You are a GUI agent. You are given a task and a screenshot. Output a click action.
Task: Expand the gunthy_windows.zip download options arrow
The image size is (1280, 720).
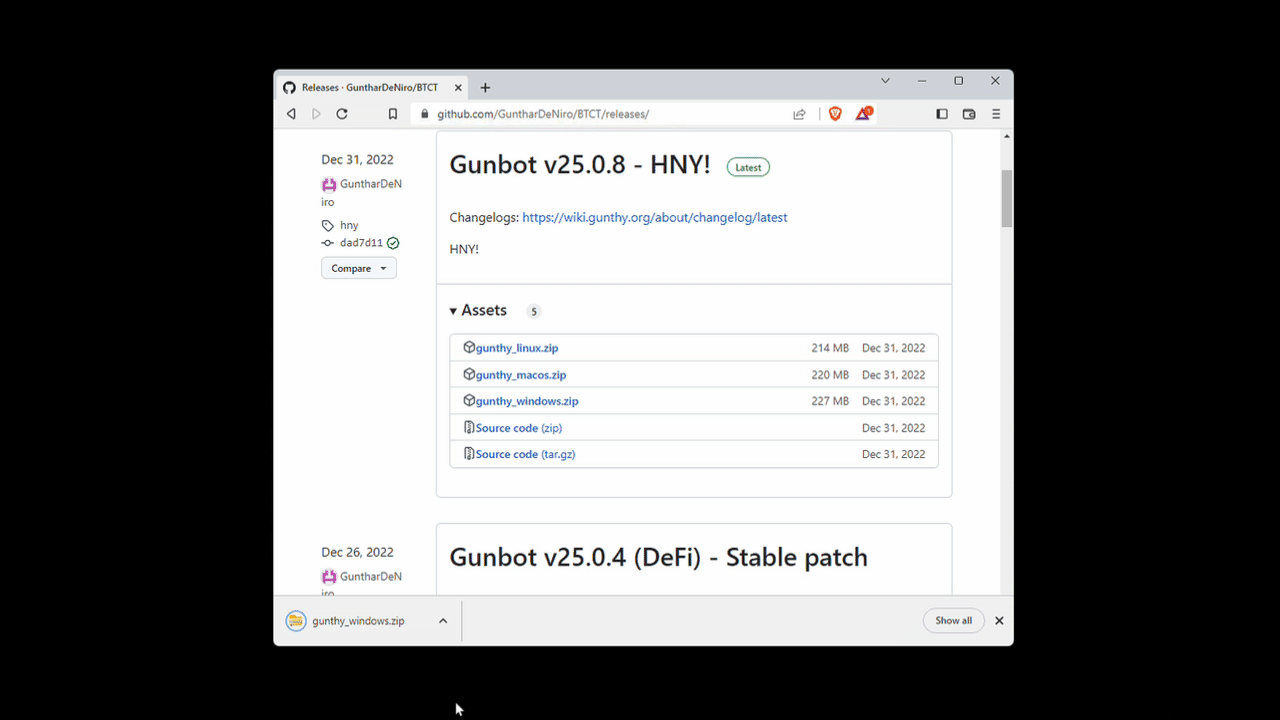(x=443, y=621)
